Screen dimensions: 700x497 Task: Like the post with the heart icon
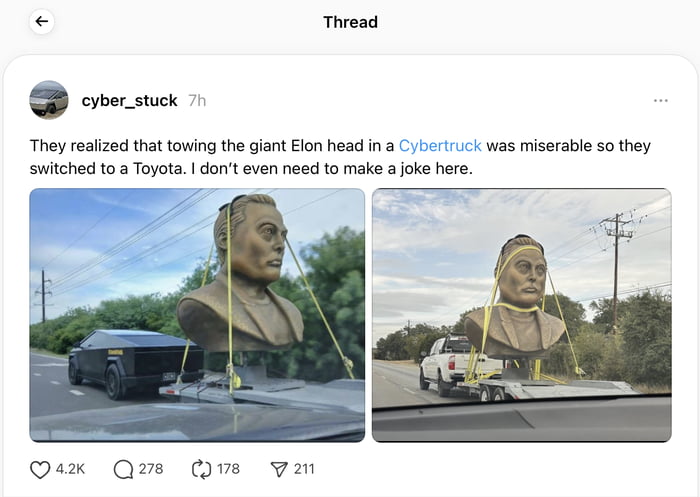(40, 468)
